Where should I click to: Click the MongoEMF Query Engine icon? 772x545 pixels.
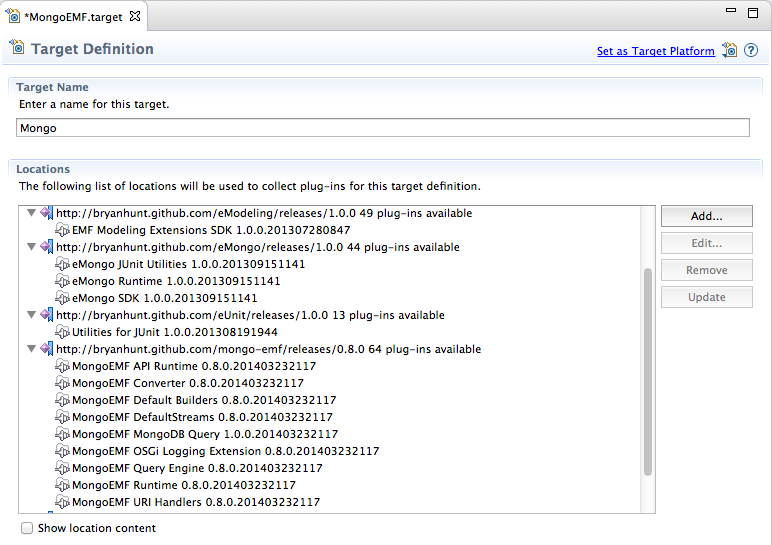[x=62, y=468]
